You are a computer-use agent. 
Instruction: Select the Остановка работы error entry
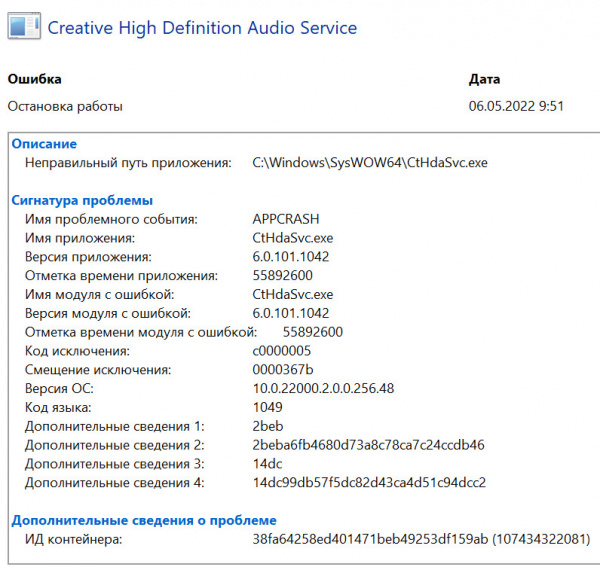coord(65,105)
